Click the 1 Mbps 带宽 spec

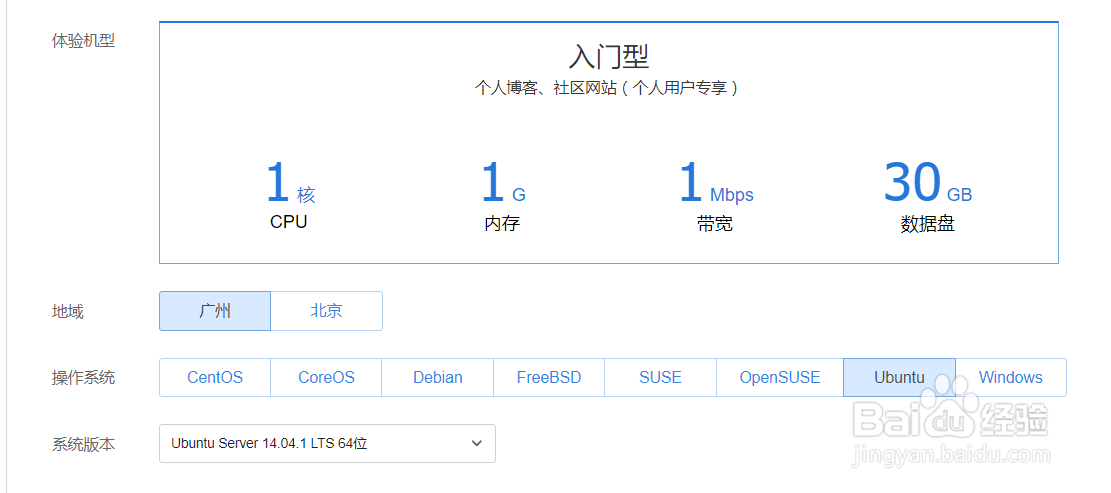pos(715,196)
